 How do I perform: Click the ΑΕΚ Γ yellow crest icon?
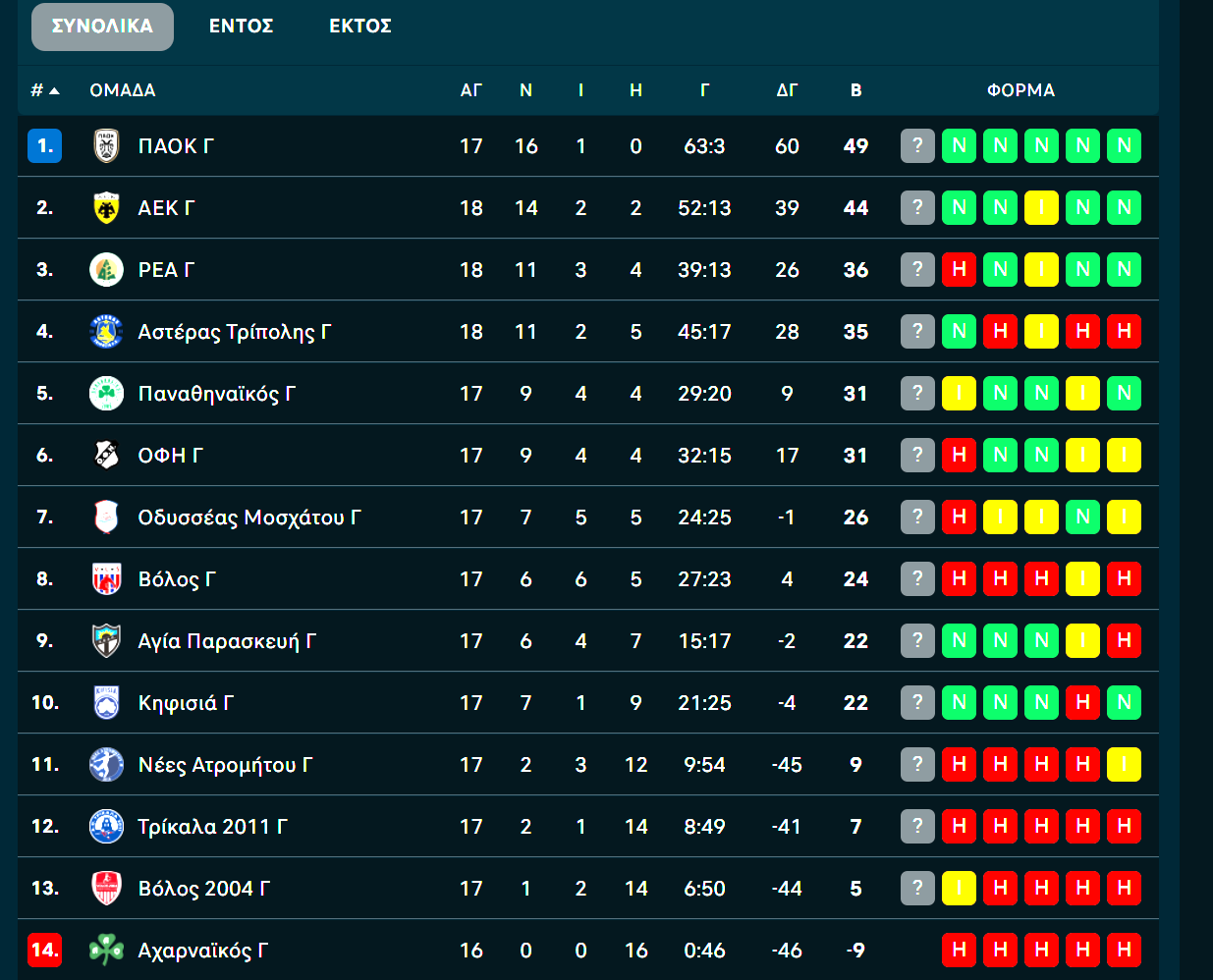coord(106,208)
